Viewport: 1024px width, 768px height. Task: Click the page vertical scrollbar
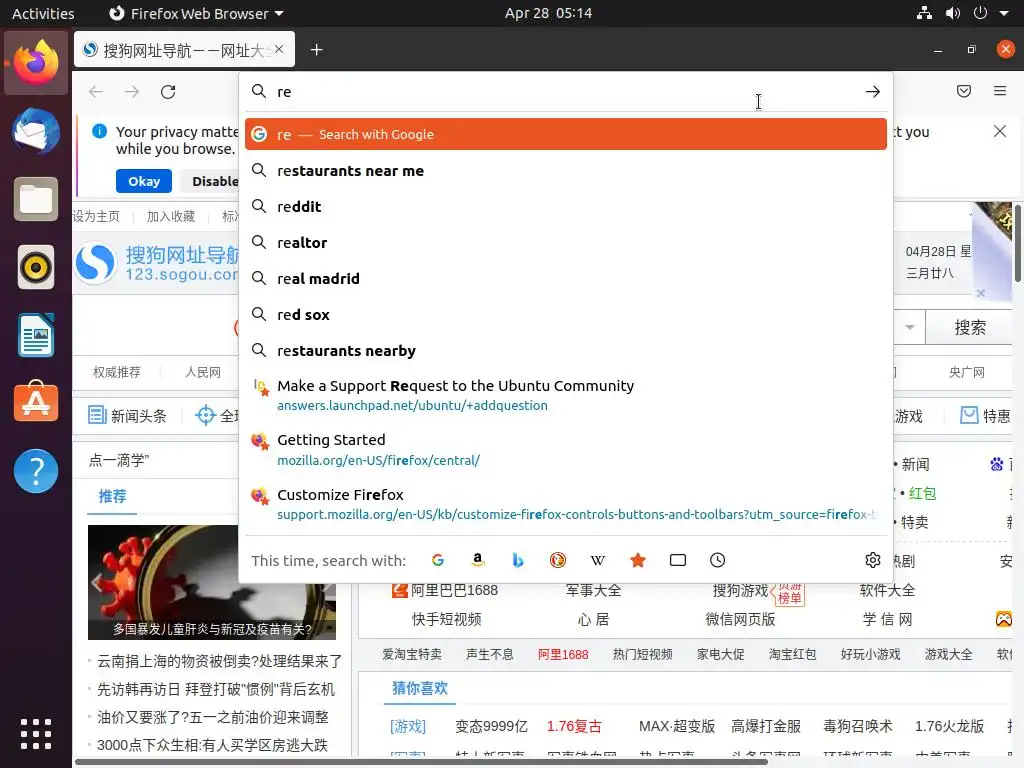1017,243
